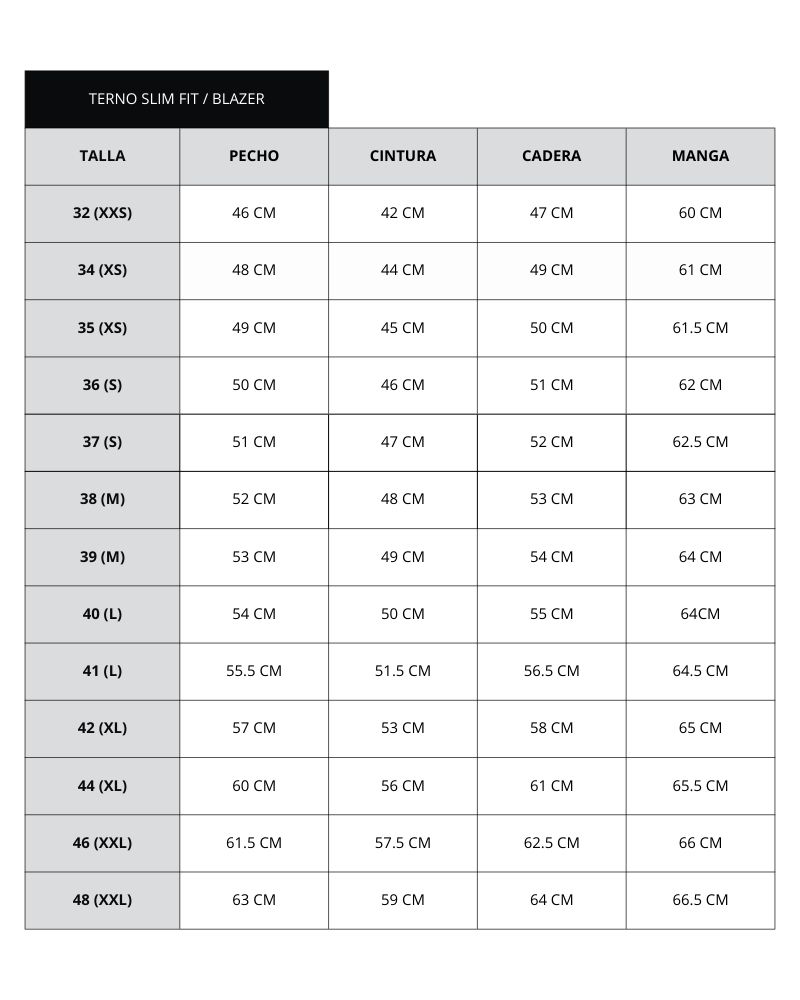This screenshot has height=1000, width=800.
Task: Click the CADERA column header
Action: [551, 156]
